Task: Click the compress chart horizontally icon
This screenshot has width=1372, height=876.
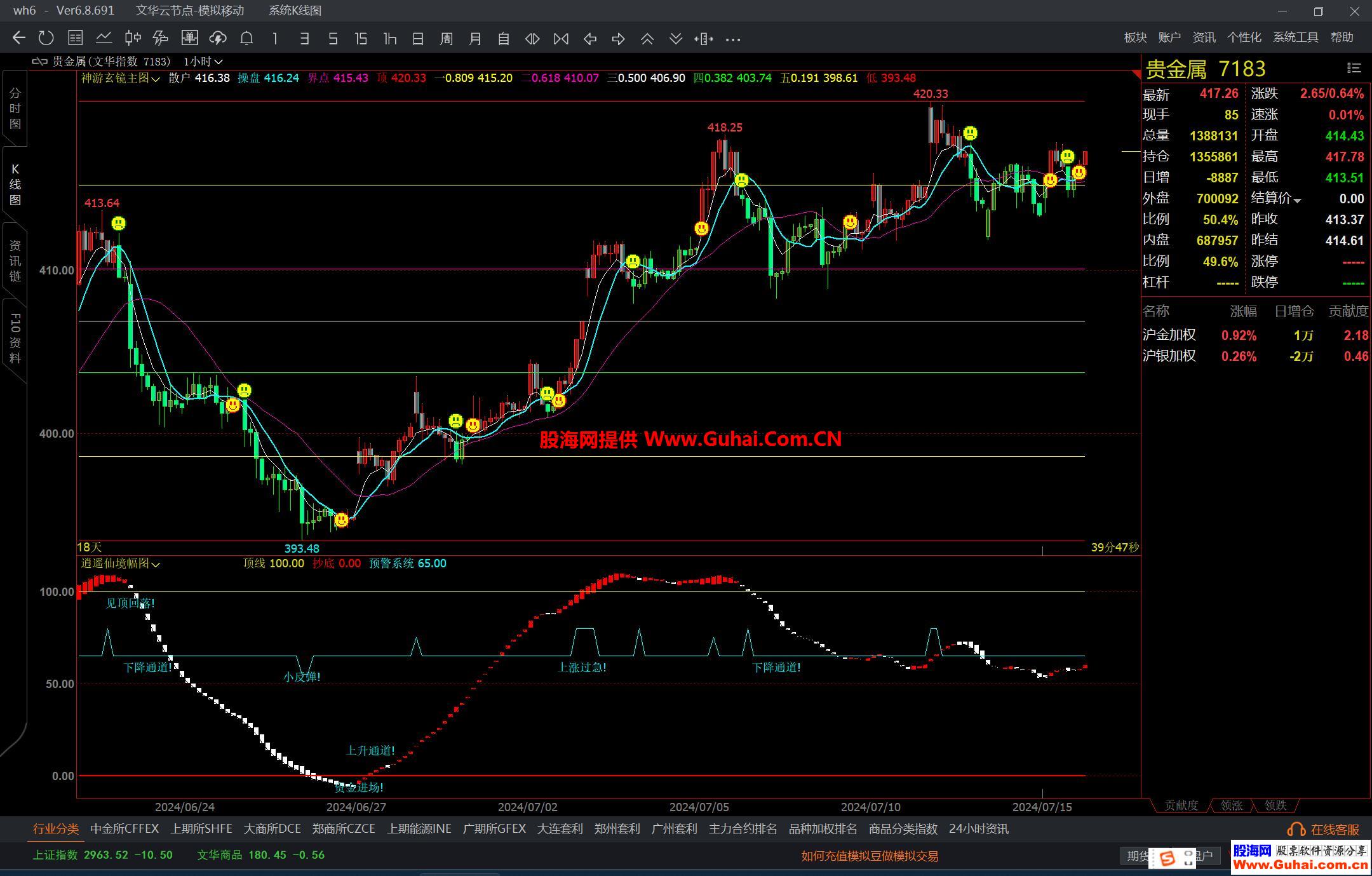Action: tap(561, 39)
